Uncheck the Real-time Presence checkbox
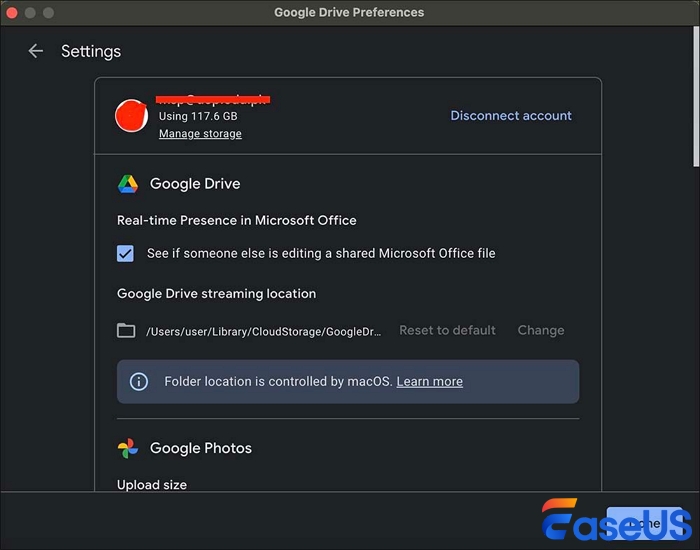Image resolution: width=700 pixels, height=550 pixels. tap(125, 254)
